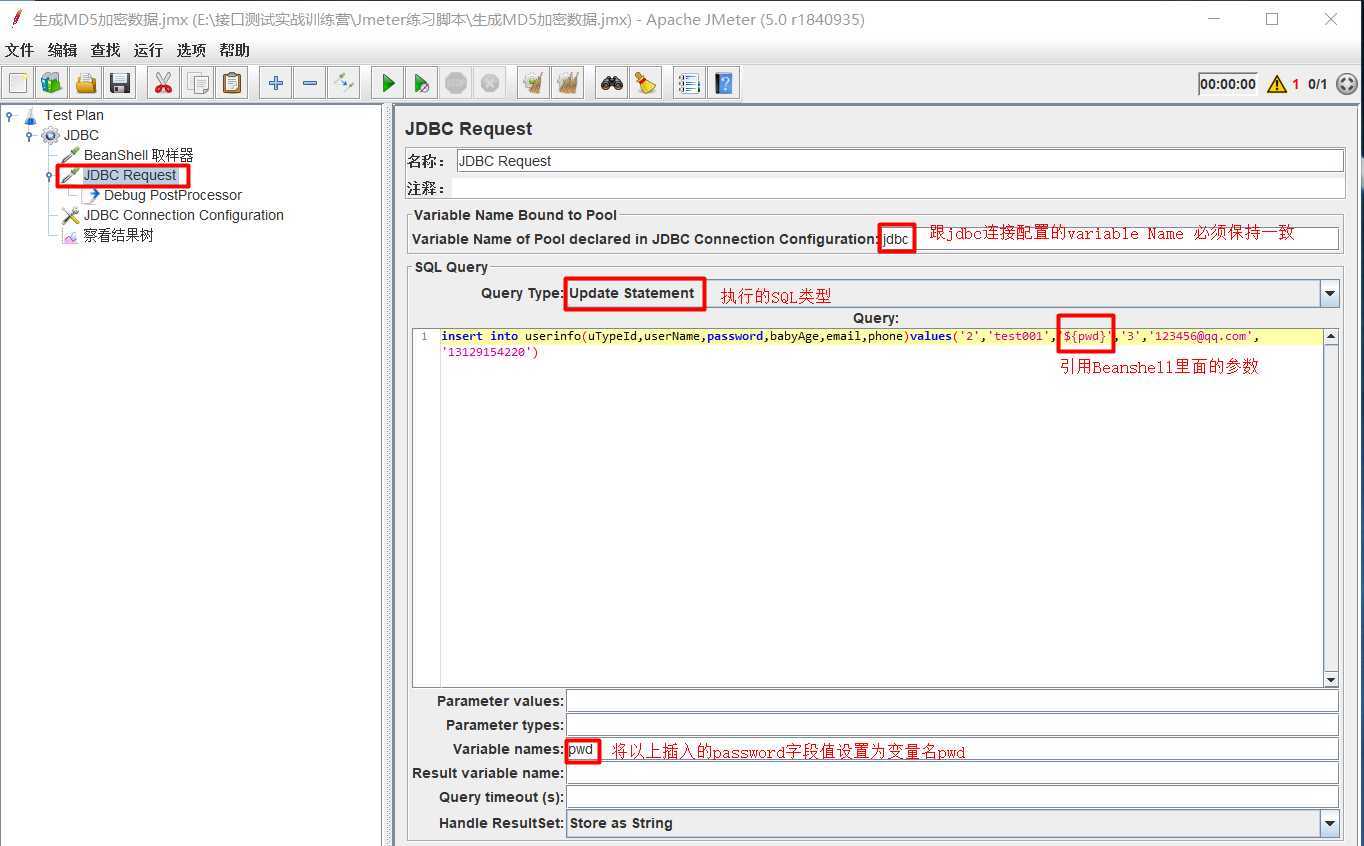The image size is (1364, 846).
Task: Click the Cut scissors icon
Action: point(163,84)
